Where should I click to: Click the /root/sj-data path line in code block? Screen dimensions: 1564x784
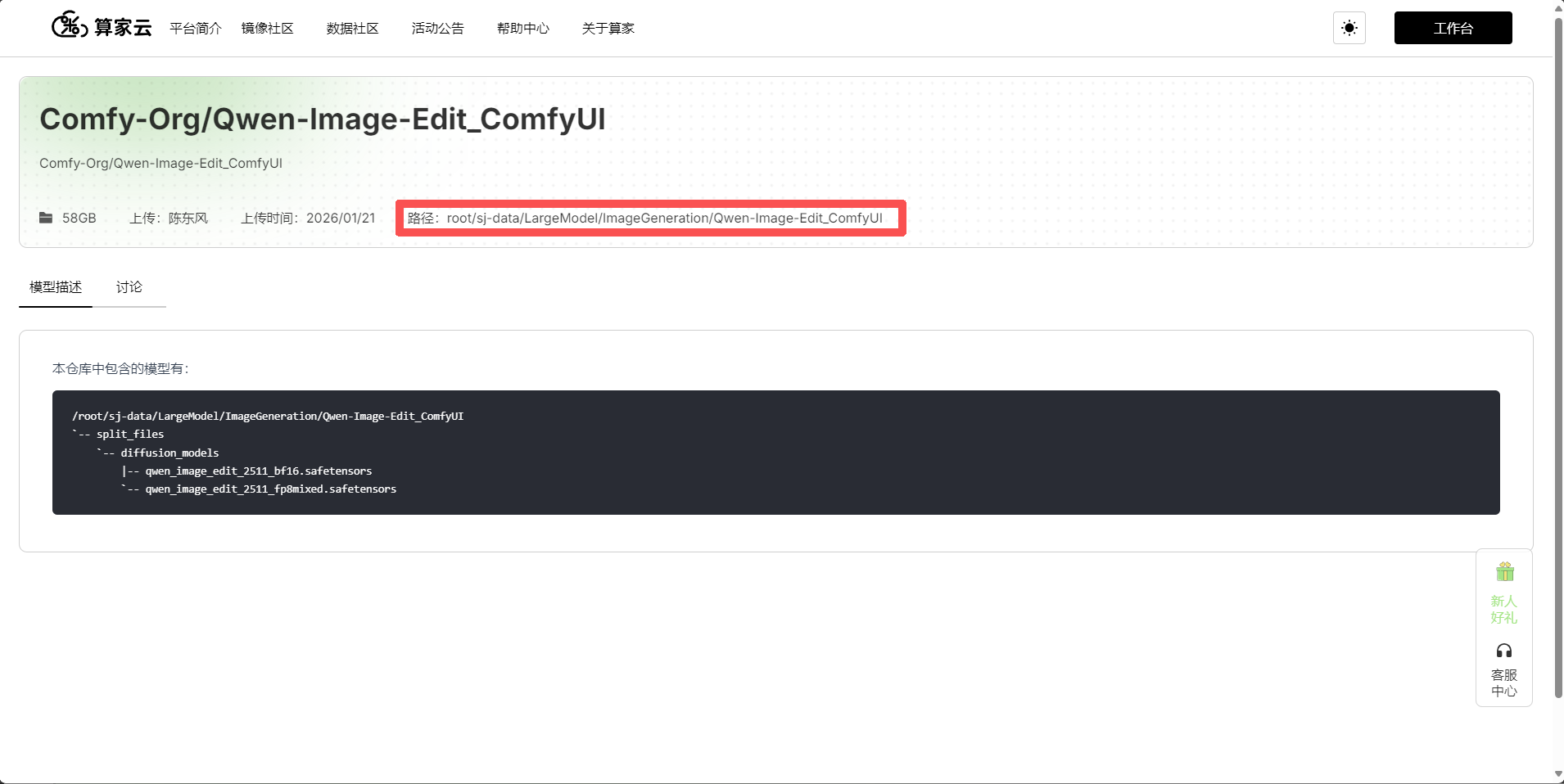[x=268, y=417]
